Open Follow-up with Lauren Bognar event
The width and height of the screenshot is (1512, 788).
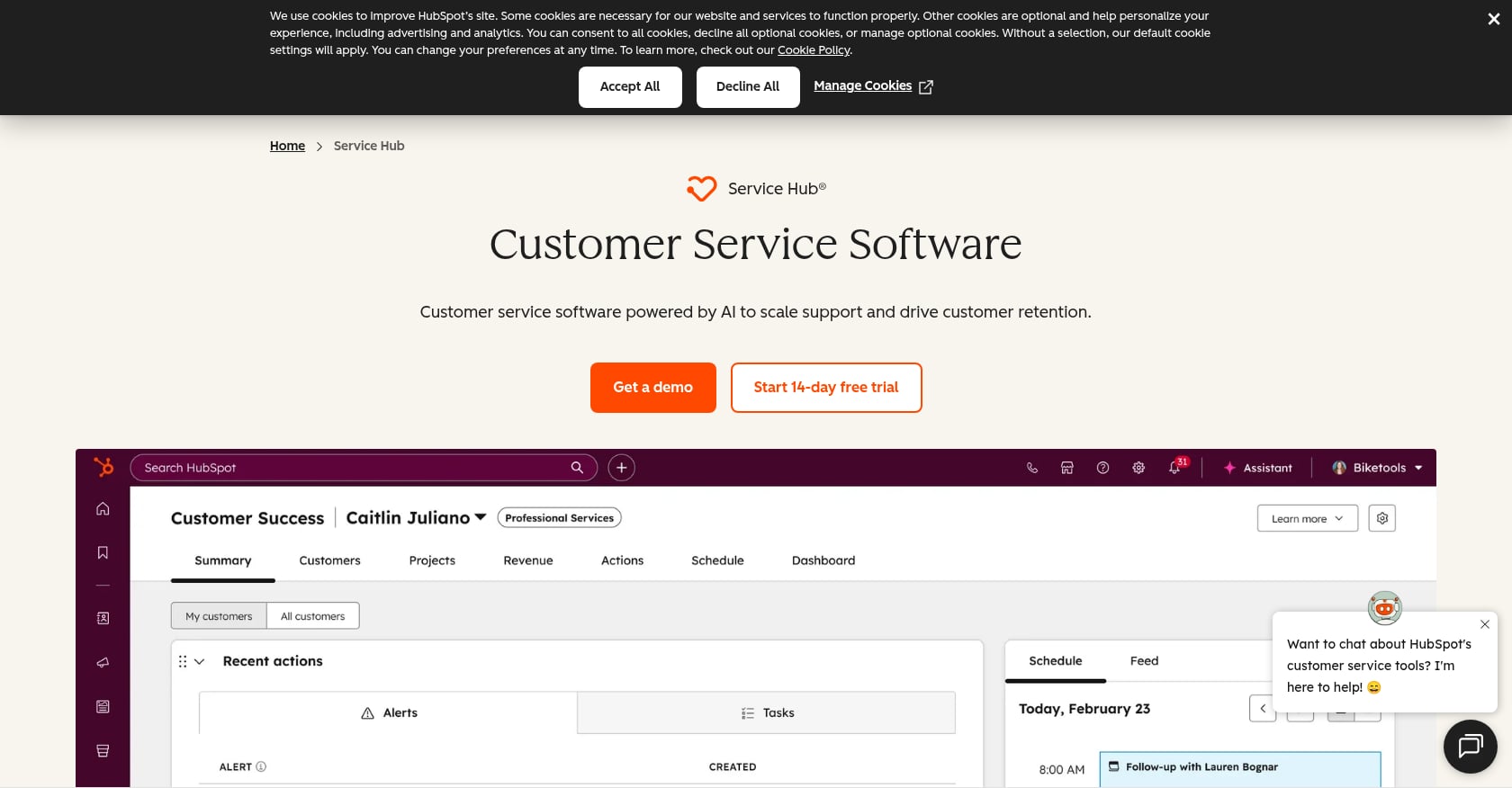pos(1240,769)
